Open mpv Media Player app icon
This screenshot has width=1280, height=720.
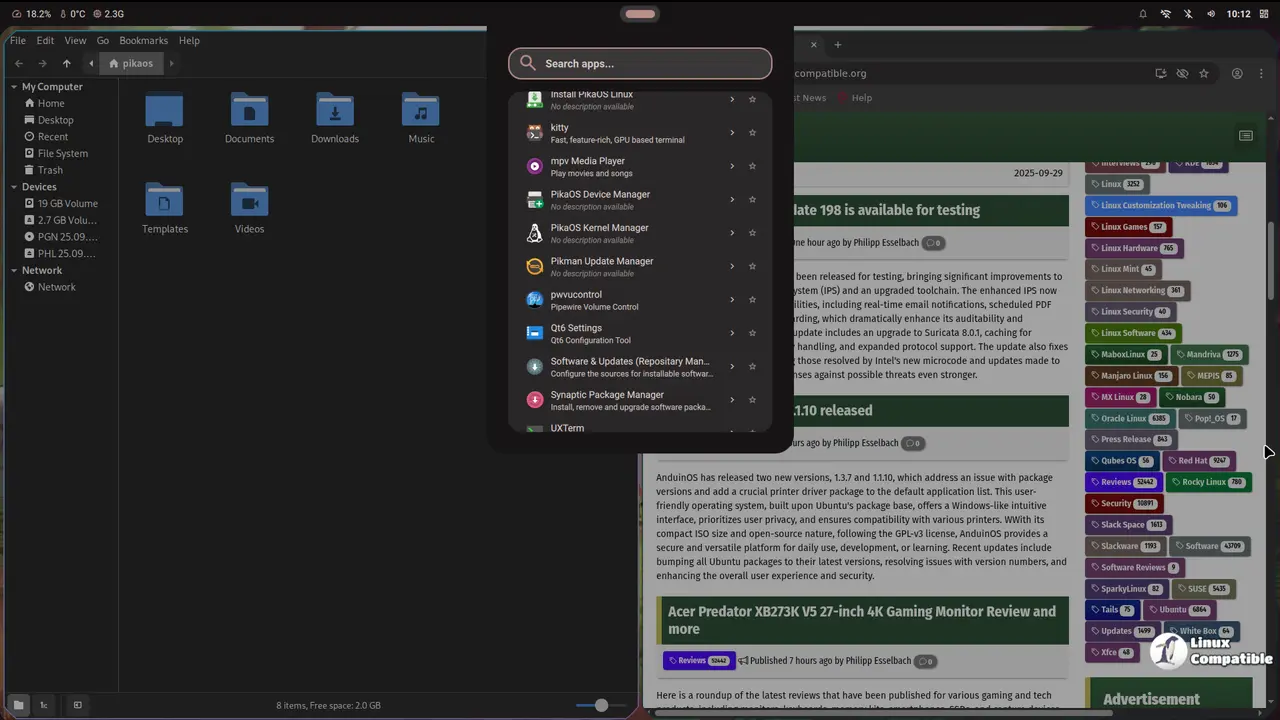click(534, 166)
